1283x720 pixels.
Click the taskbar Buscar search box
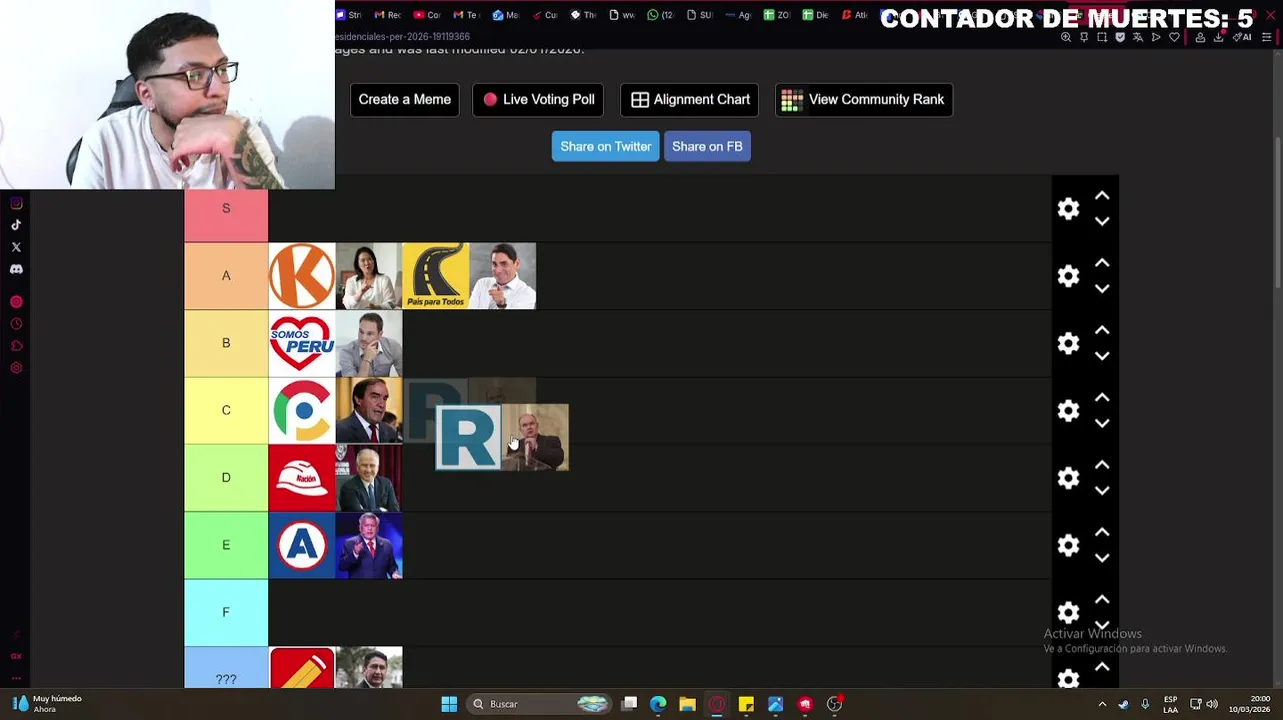pos(538,704)
